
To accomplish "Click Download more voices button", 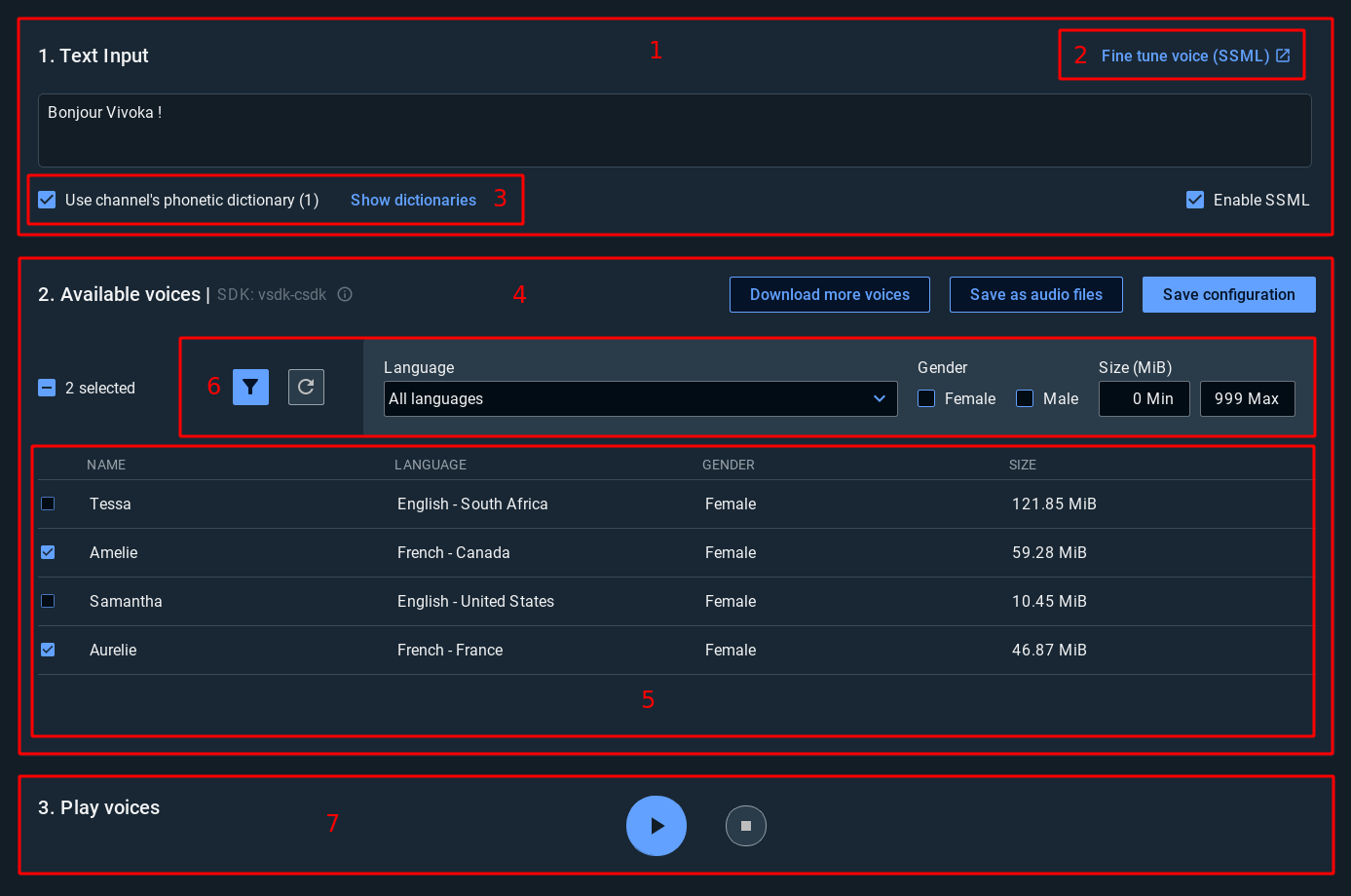I will click(x=829, y=294).
